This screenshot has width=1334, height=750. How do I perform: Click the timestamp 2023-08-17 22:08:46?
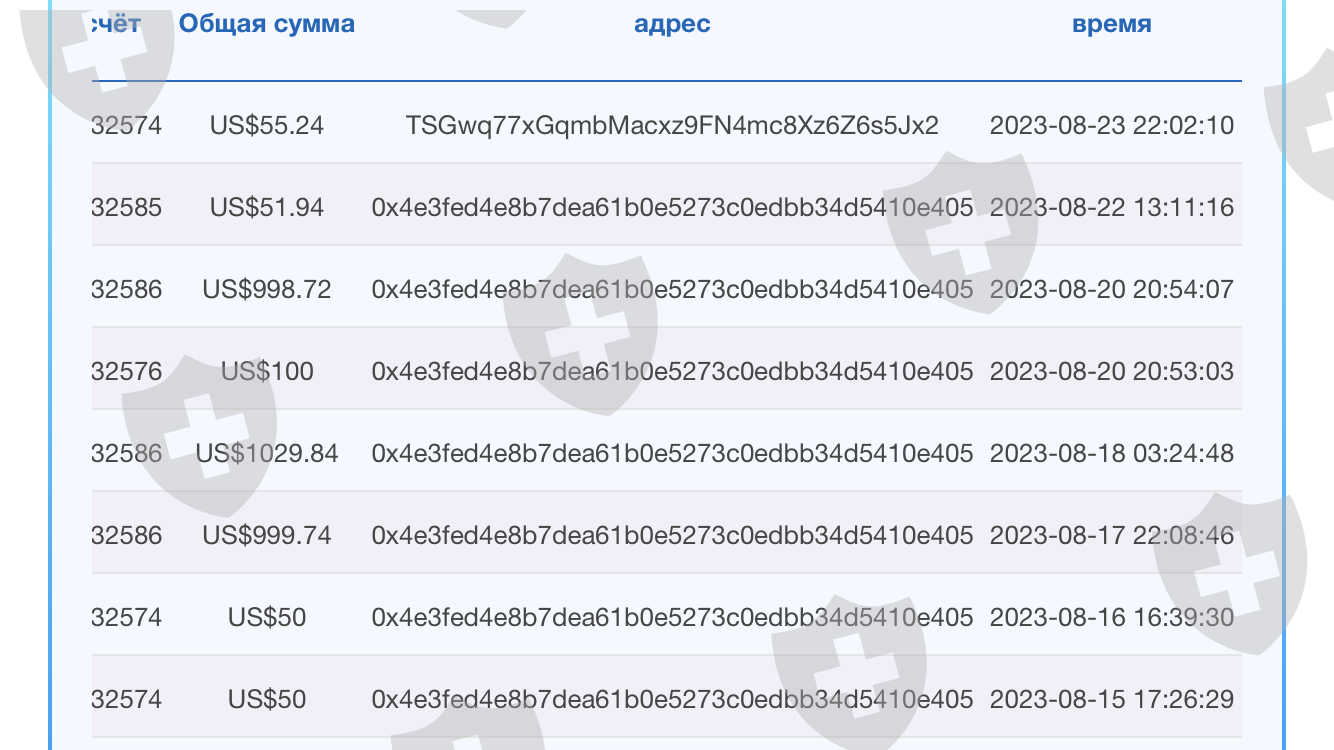point(1111,535)
